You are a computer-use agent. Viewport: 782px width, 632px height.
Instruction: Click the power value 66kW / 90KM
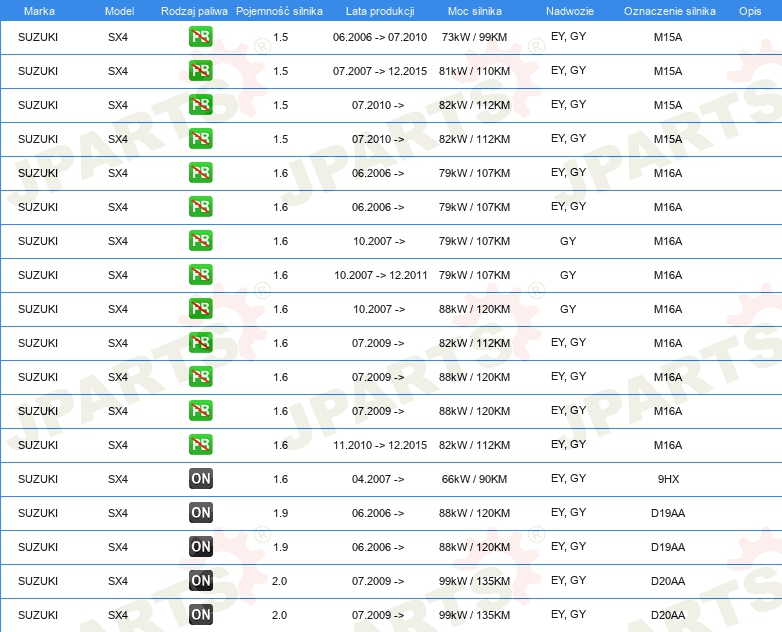(474, 479)
